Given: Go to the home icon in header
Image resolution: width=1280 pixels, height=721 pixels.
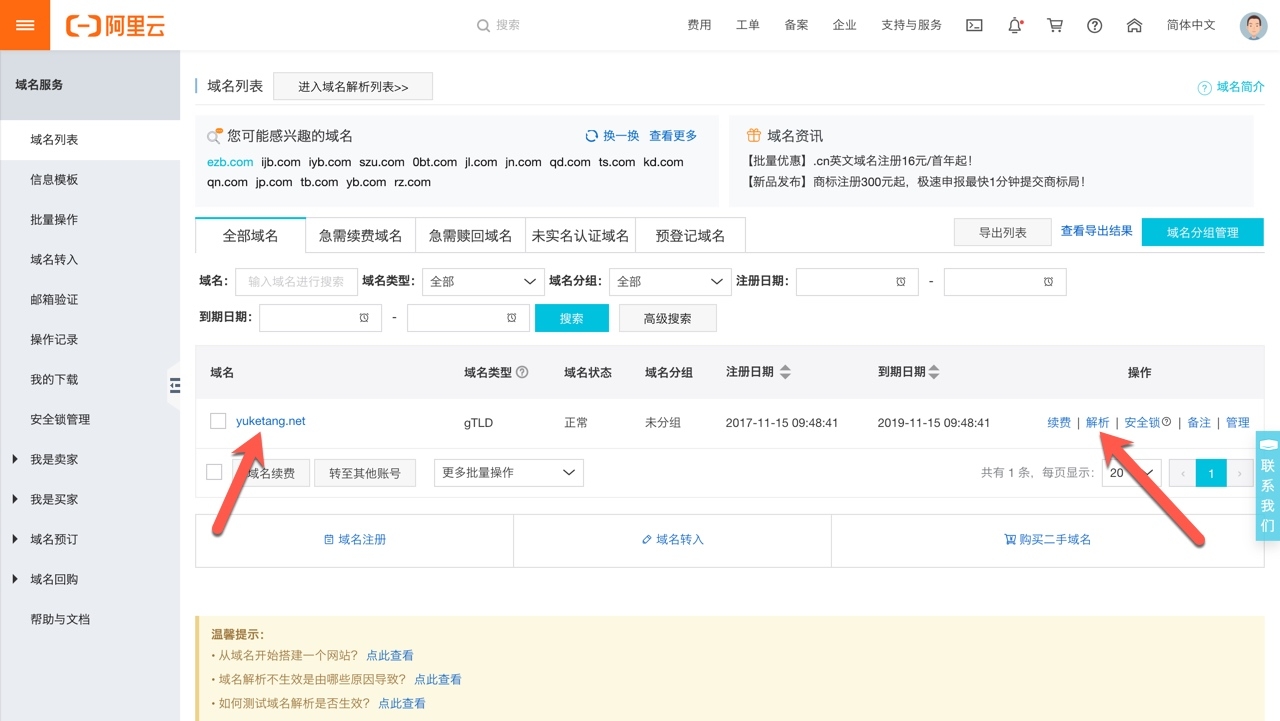Looking at the screenshot, I should coord(1134,25).
